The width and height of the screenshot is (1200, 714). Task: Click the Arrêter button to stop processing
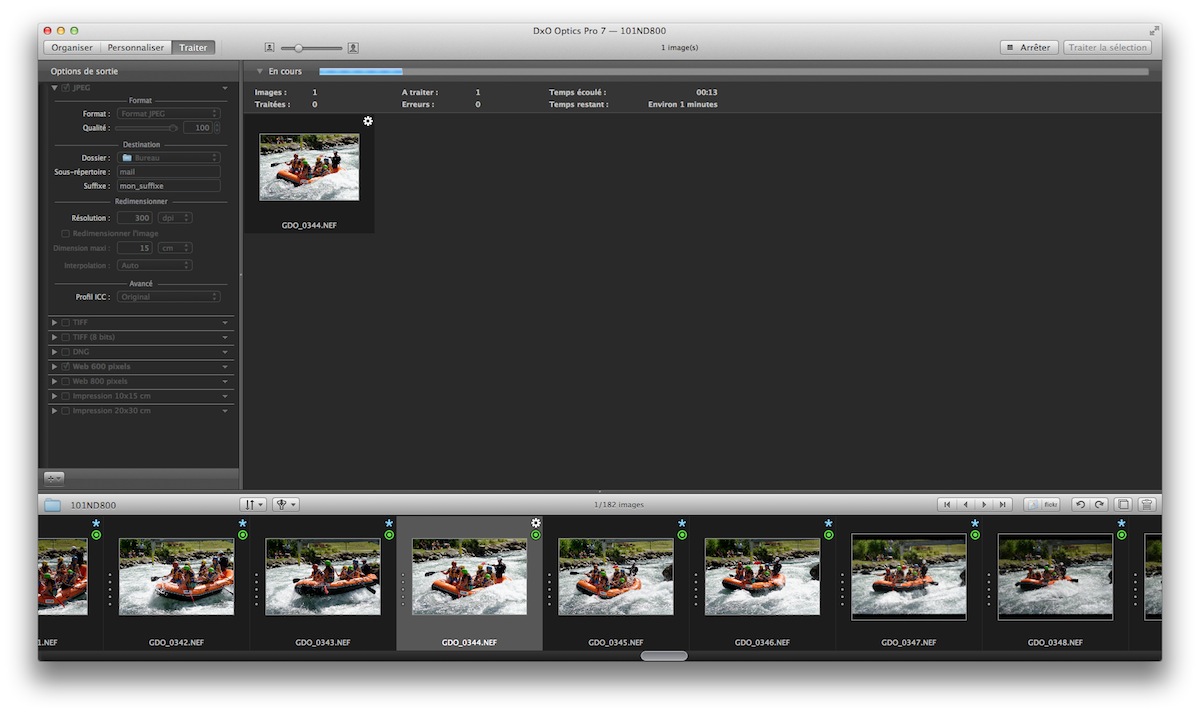coord(1029,48)
